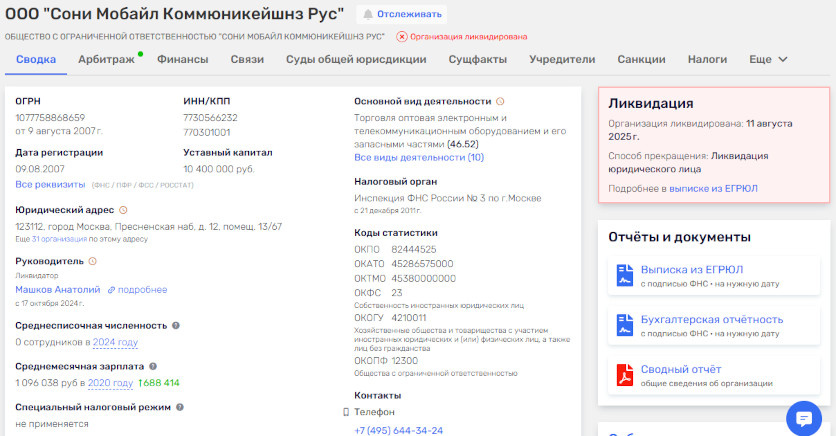Viewport: 836px width, 436px height.
Task: Open Машков Анатолий profile link
Action: point(58,289)
